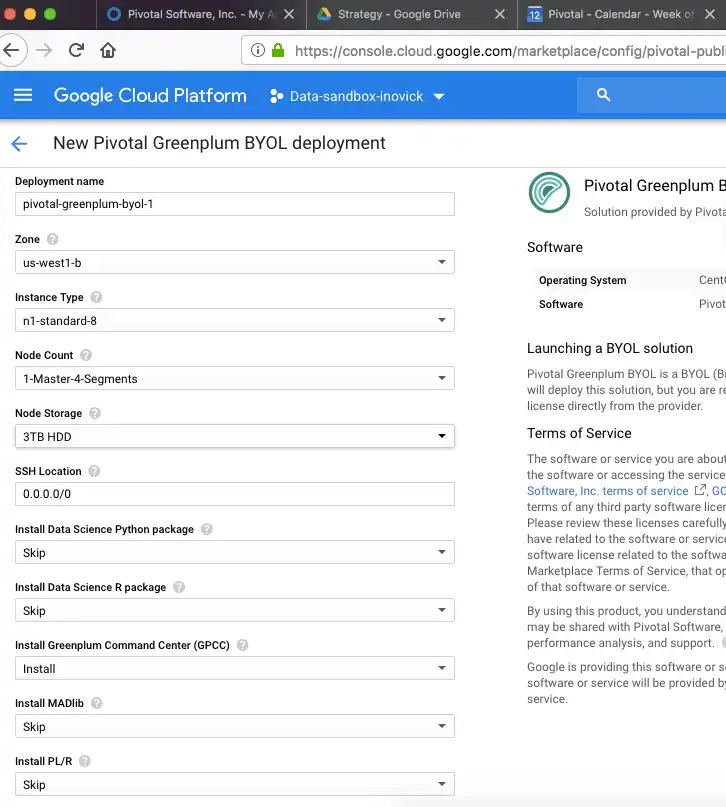Go to the browser home page icon
726x807 pixels.
[x=108, y=50]
